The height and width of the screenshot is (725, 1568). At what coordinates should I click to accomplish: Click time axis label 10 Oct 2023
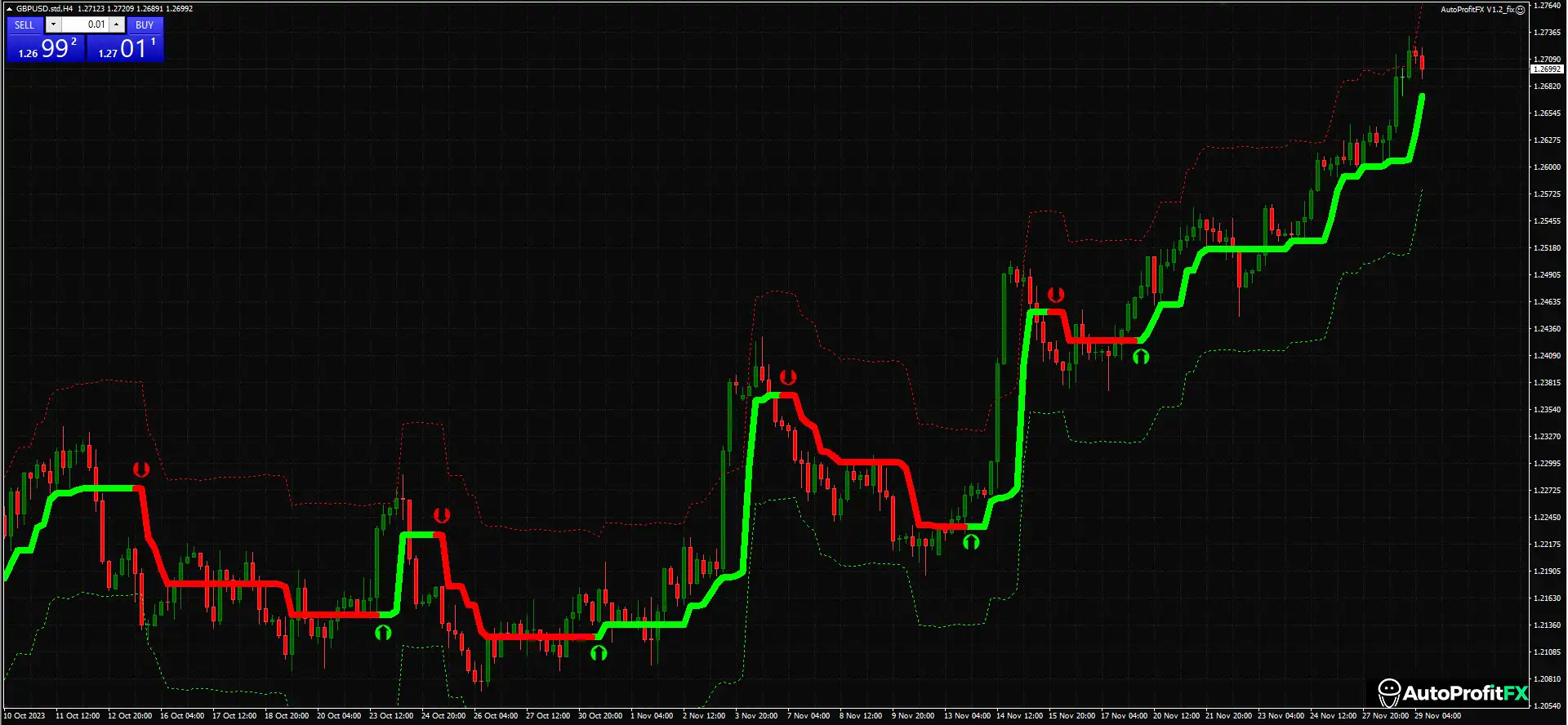24,716
